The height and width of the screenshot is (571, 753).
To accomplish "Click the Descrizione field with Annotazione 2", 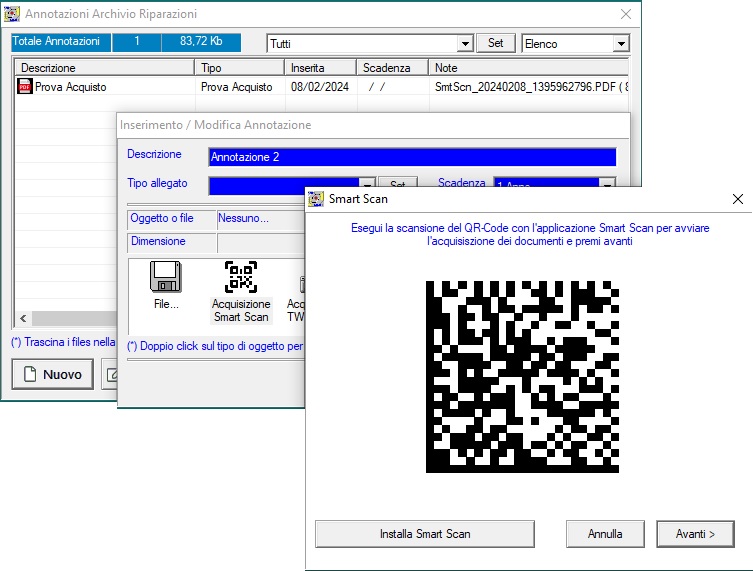I will click(x=413, y=157).
